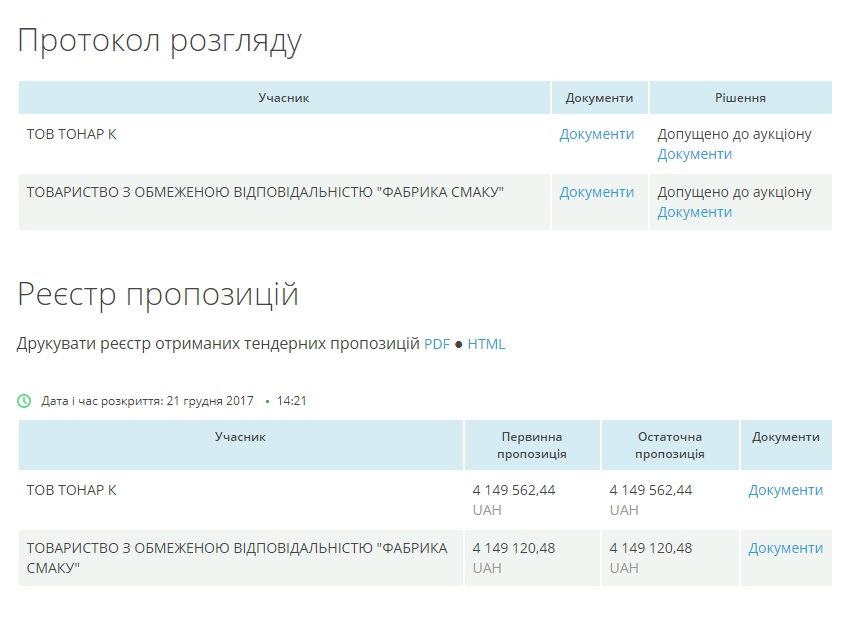Open ТОВ ТОНАР К documents in protocol Документи column
Screen dimensions: 845x625
pos(596,134)
